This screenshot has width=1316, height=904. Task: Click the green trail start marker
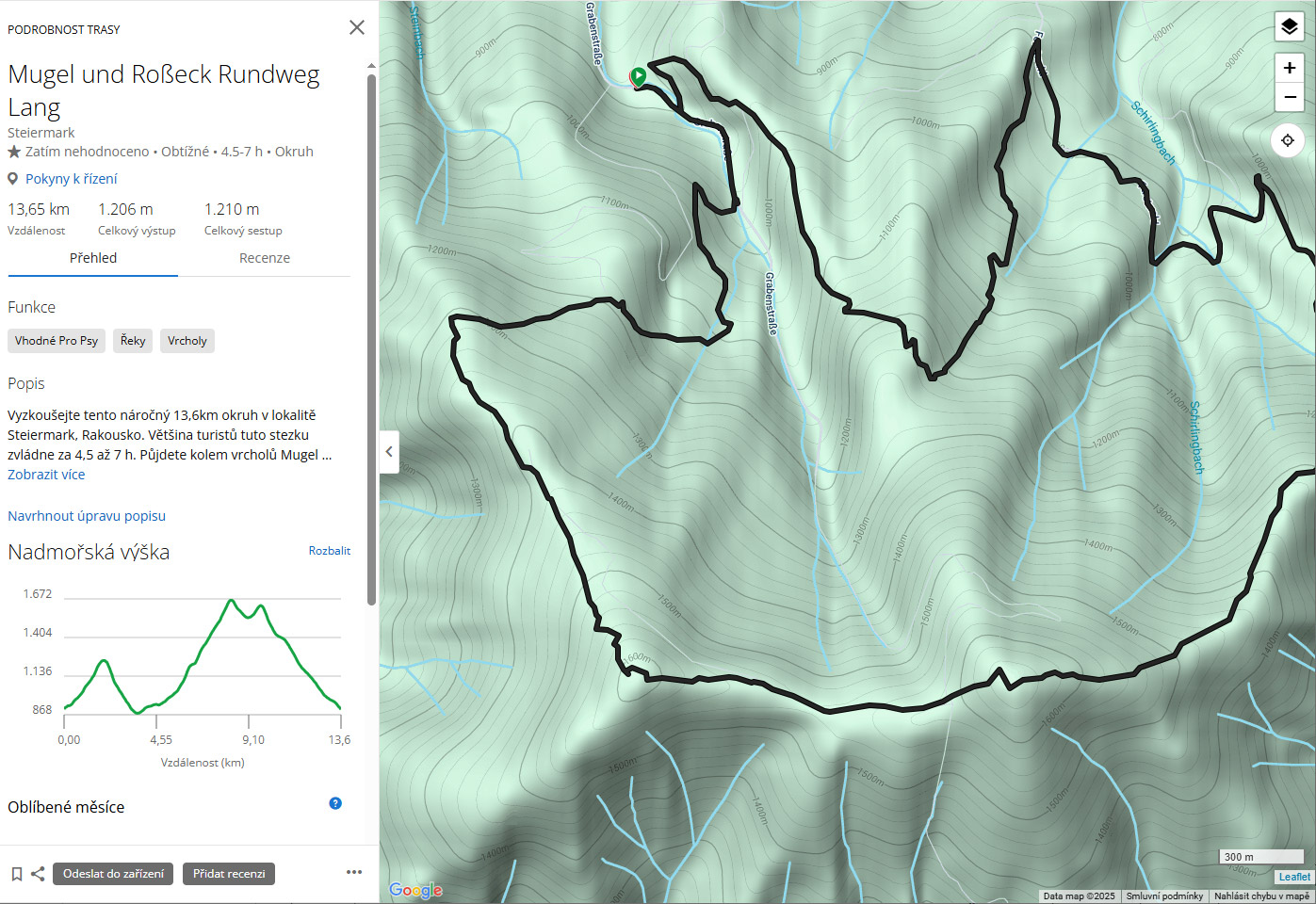click(639, 76)
